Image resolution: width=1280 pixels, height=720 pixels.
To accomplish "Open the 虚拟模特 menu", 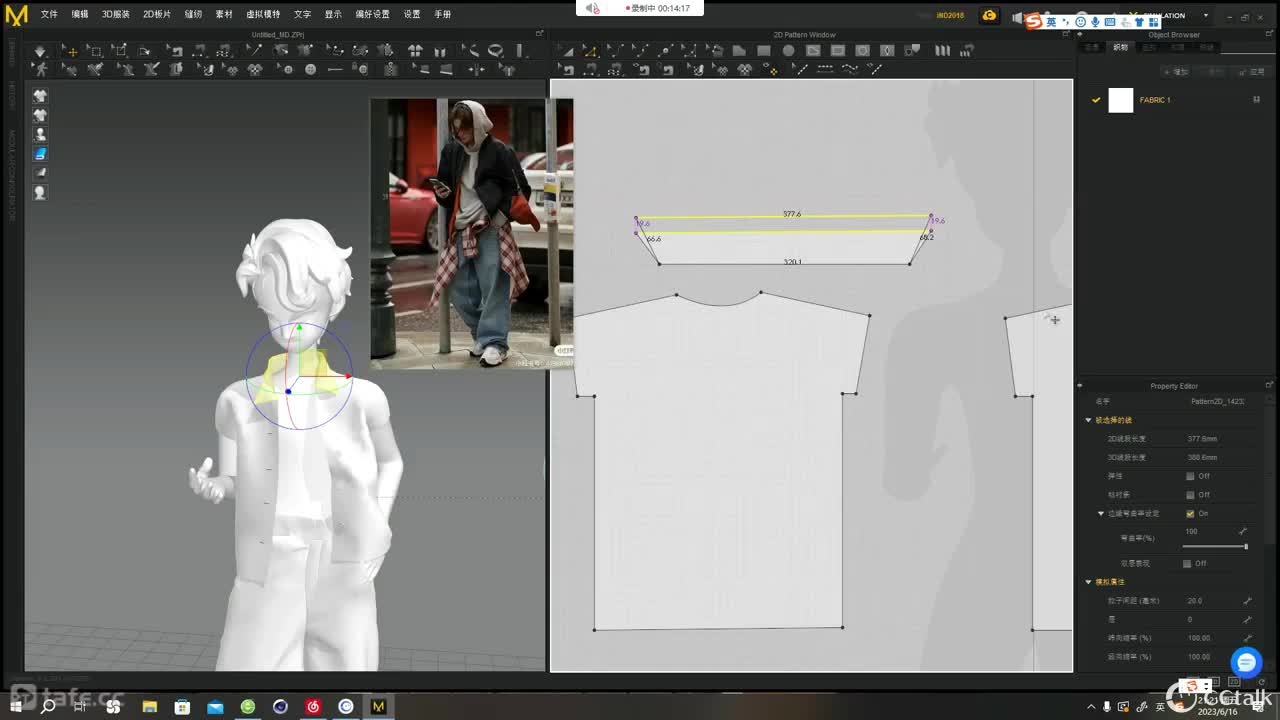I will point(263,14).
